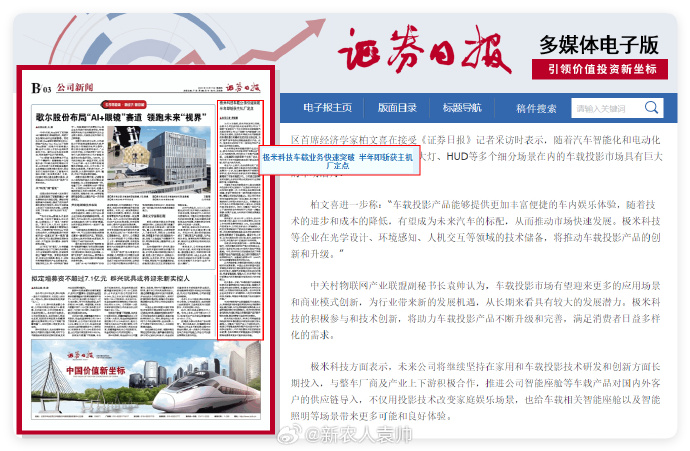This screenshot has height=451, width=690.
Task: Click the 中国价值新坐标 train advertisement
Action: [x=146, y=379]
